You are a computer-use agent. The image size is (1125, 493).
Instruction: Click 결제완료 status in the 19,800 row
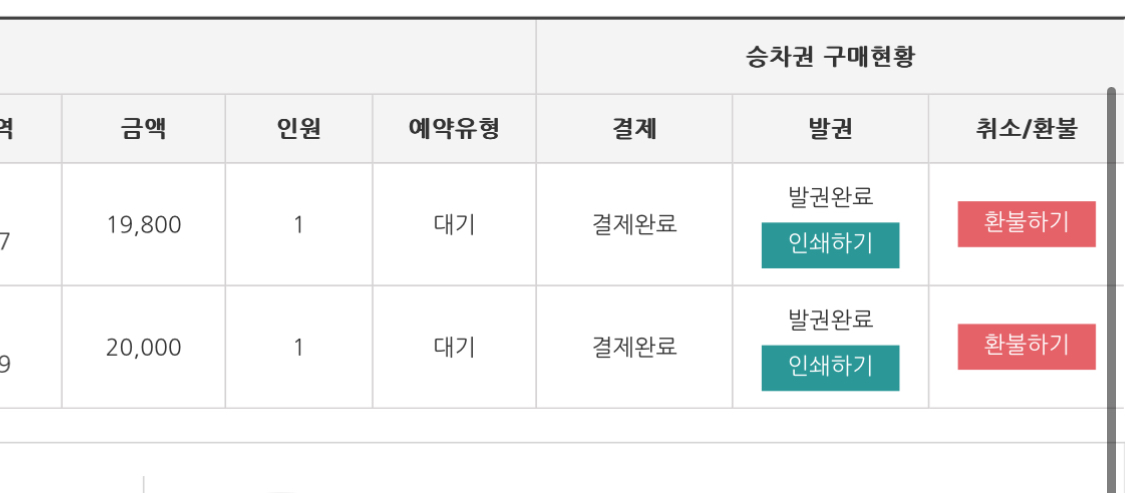(634, 225)
